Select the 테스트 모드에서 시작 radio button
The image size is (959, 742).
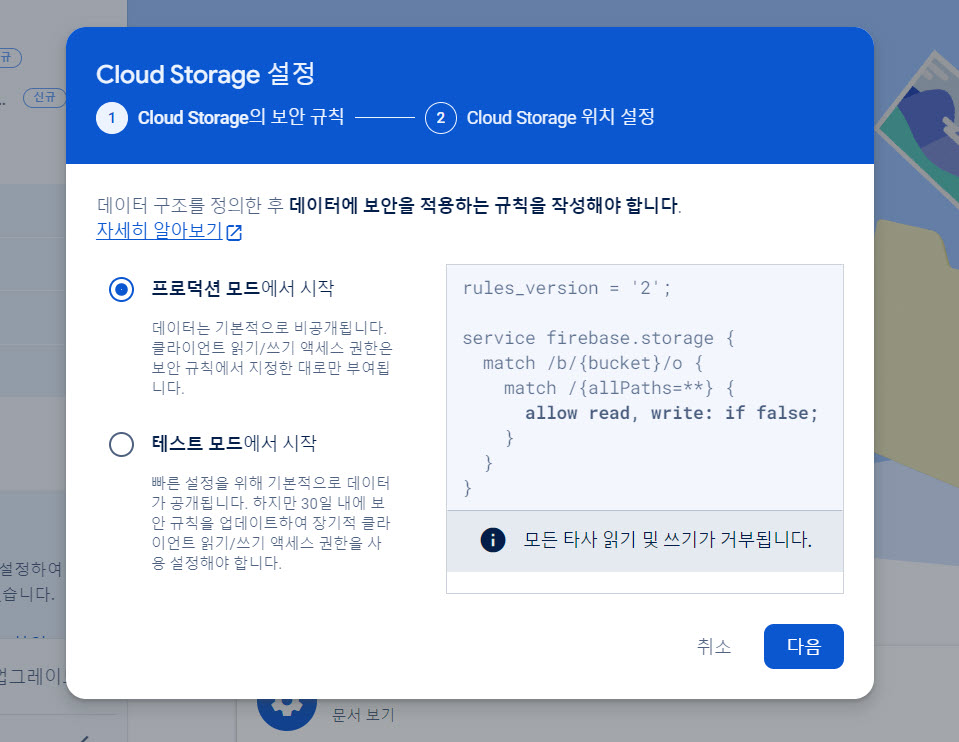tap(121, 444)
